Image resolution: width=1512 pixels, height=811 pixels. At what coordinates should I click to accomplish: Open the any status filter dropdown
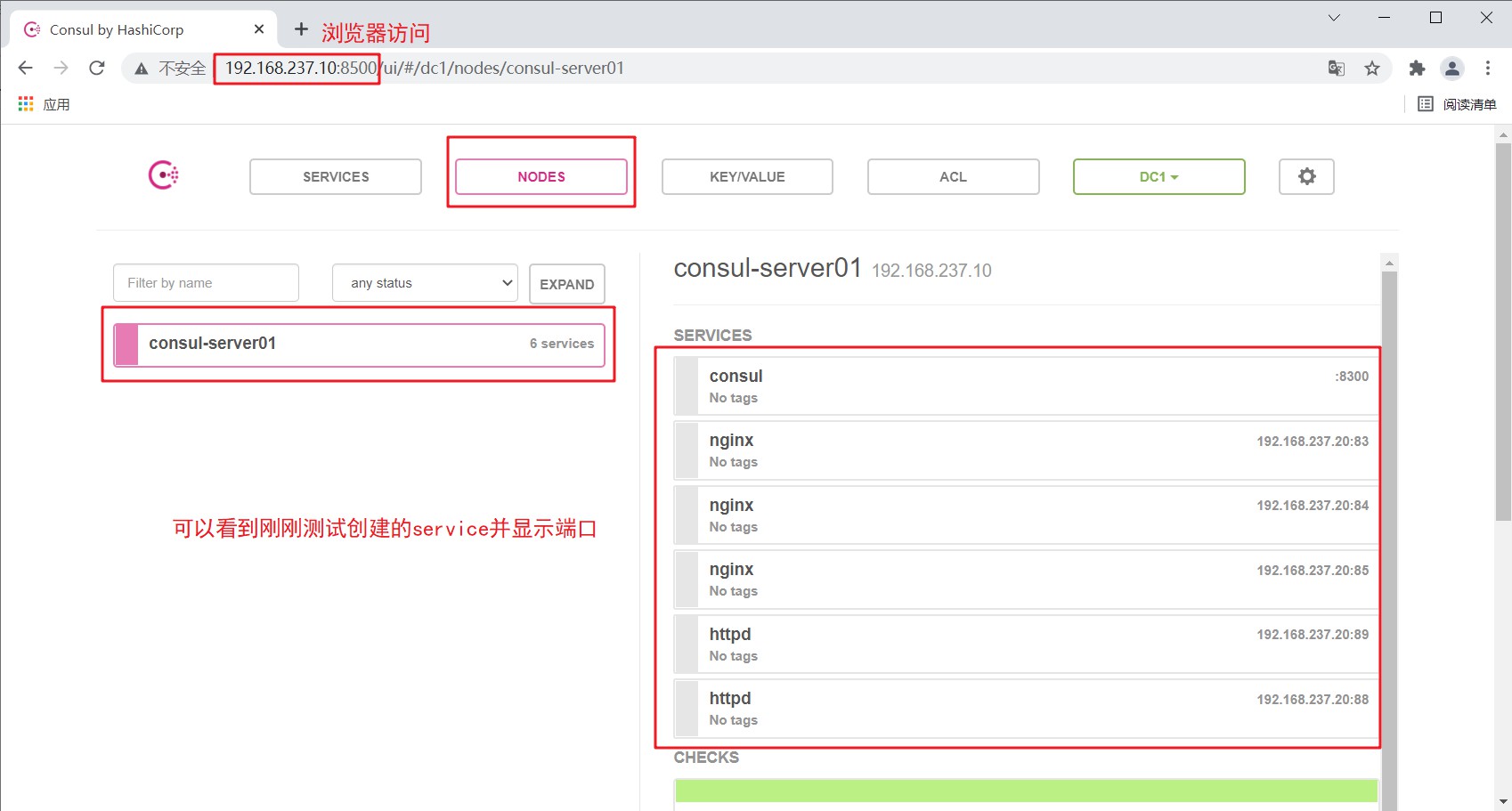[425, 283]
